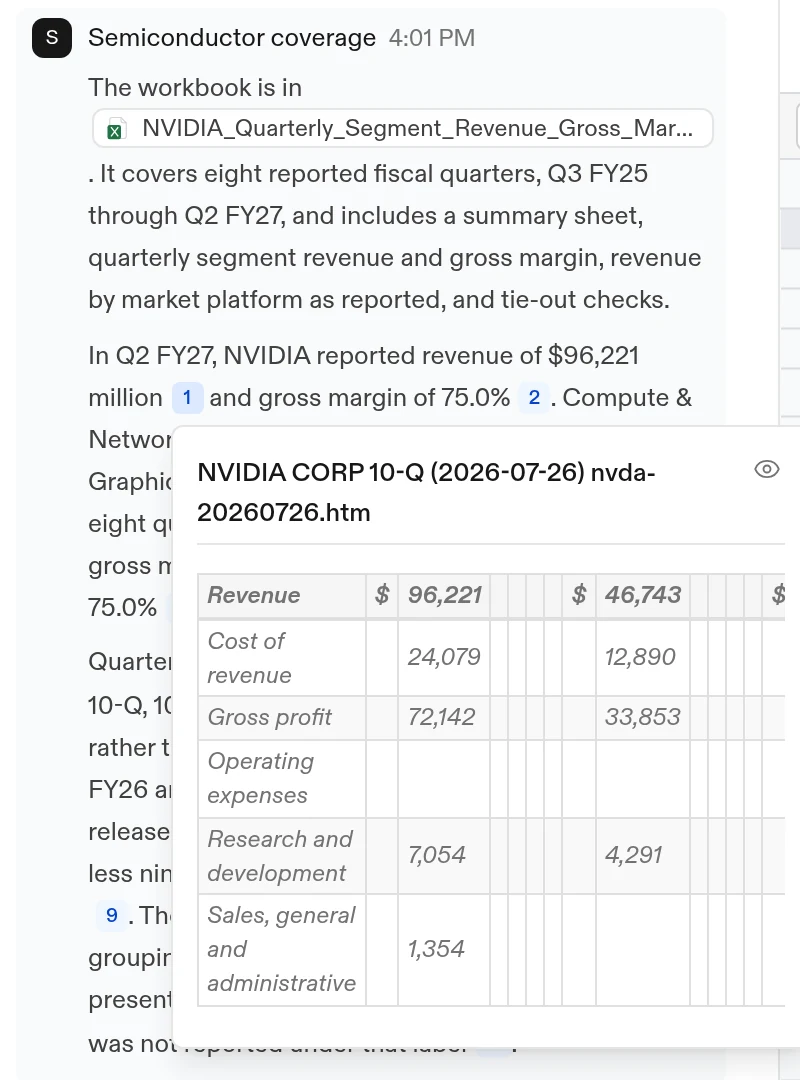
Task: Open citation 9 in the last paragraph
Action: (112, 915)
